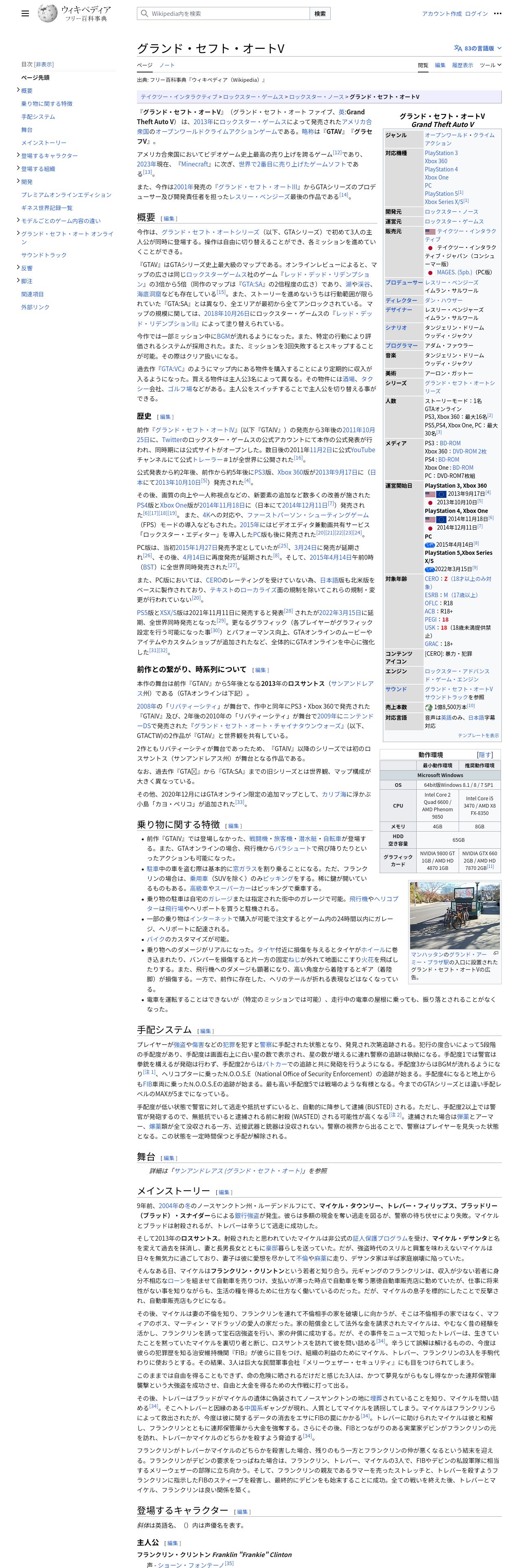523x1568 pixels.
Task: Go to 手配システム in sidebar contents
Action: tap(38, 116)
